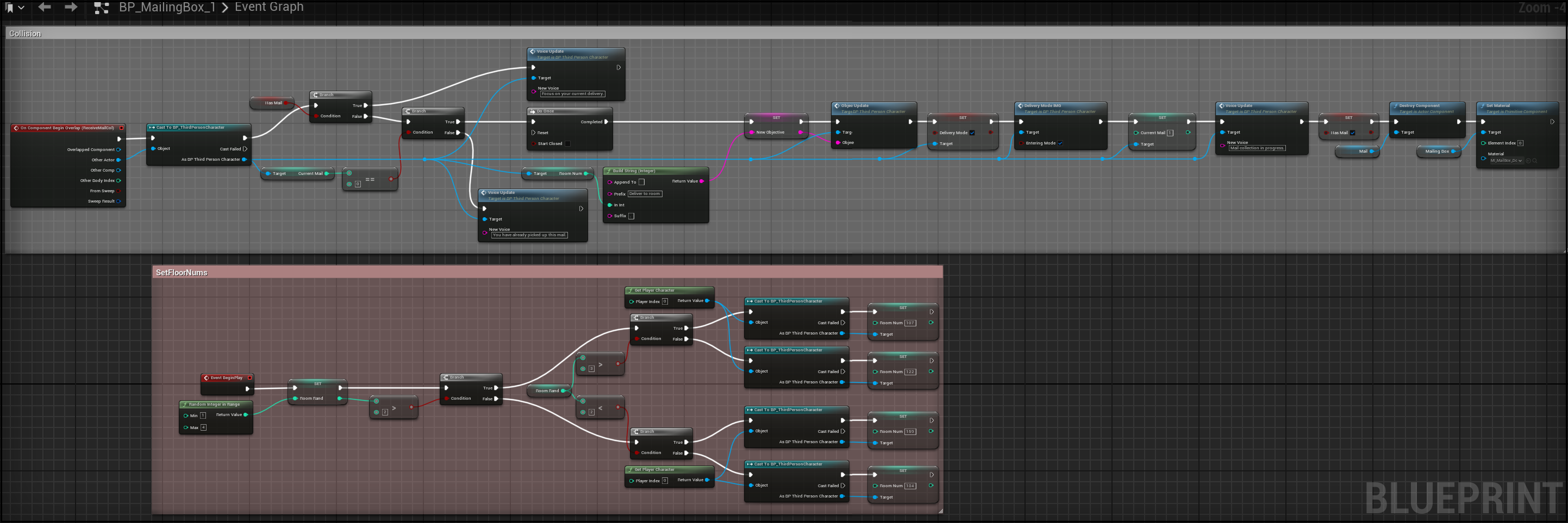The height and width of the screenshot is (523, 1568).
Task: Click the Event BeginPlay node diamond icon
Action: (207, 377)
